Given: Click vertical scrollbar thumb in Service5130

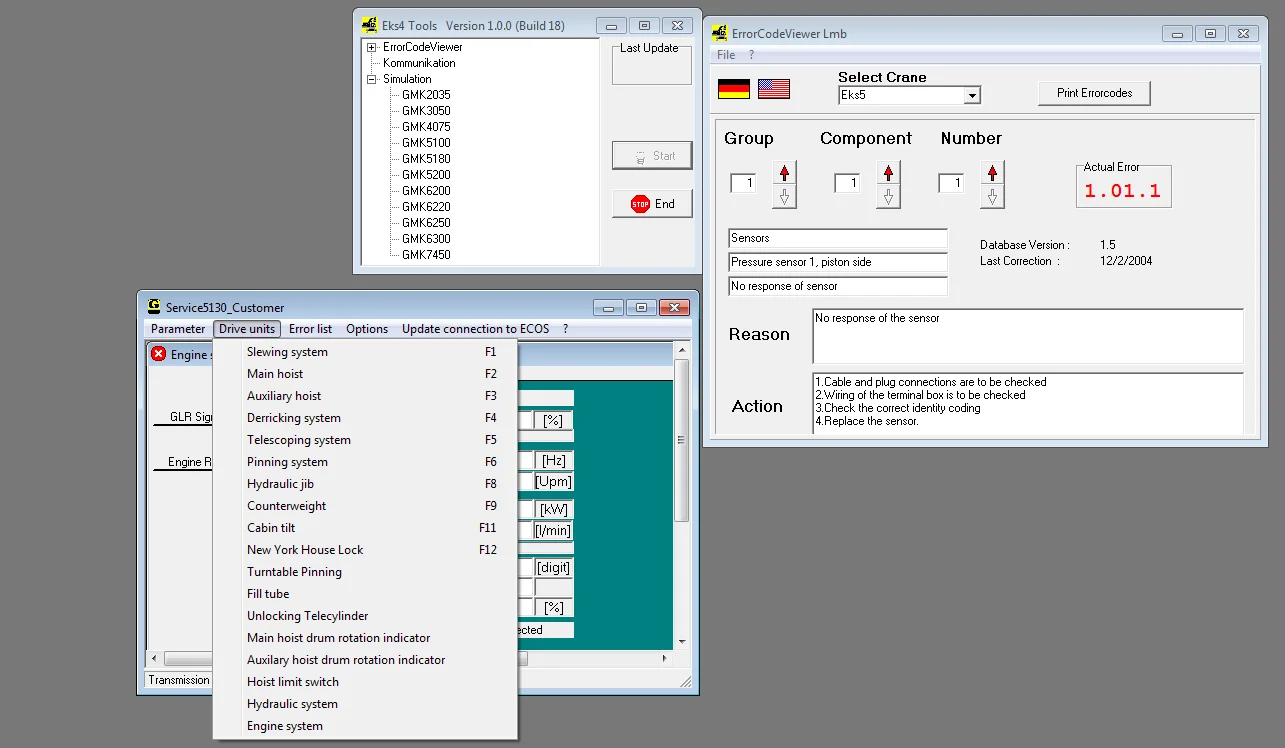Looking at the screenshot, I should [682, 440].
